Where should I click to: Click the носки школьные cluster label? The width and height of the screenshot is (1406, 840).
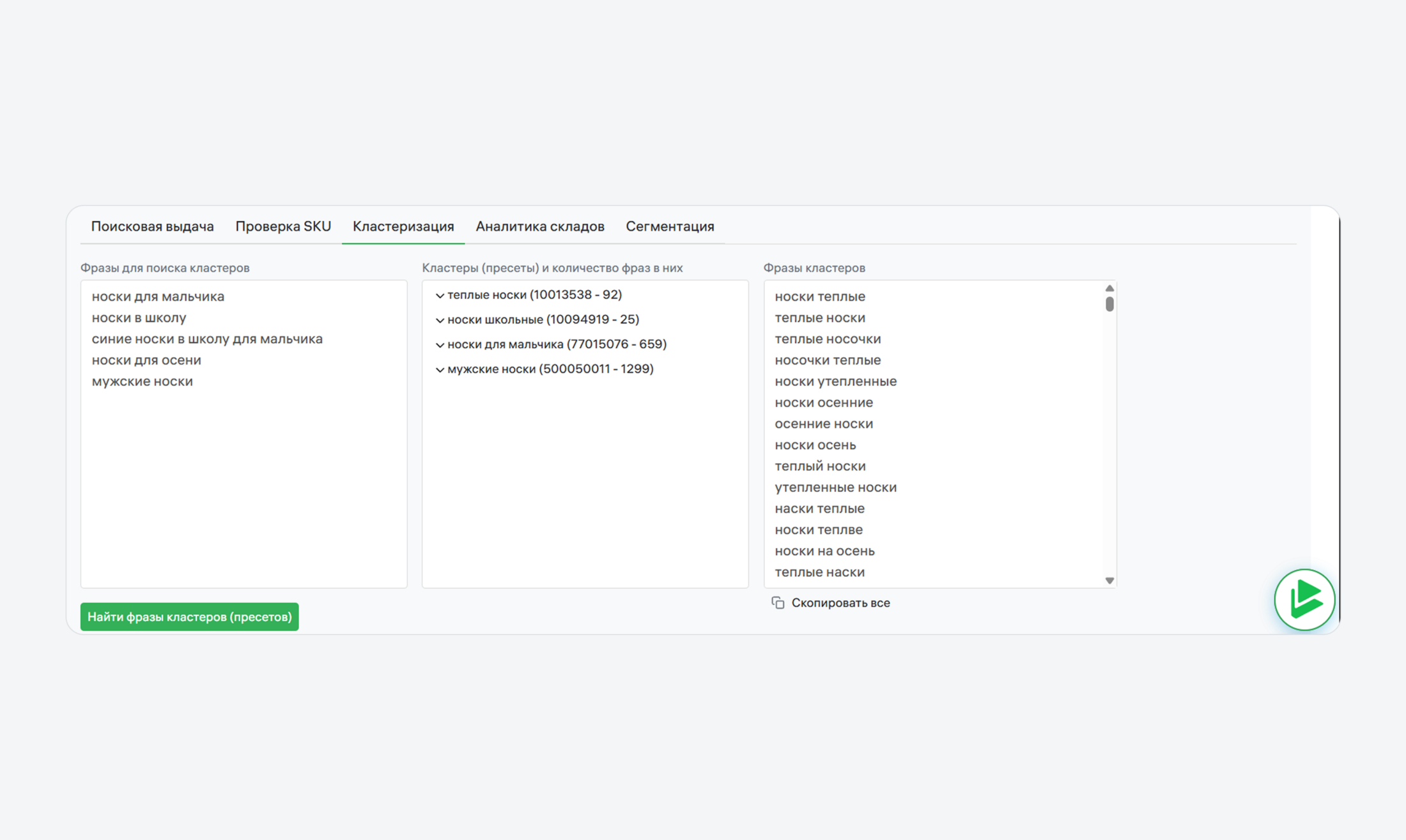tap(543, 319)
